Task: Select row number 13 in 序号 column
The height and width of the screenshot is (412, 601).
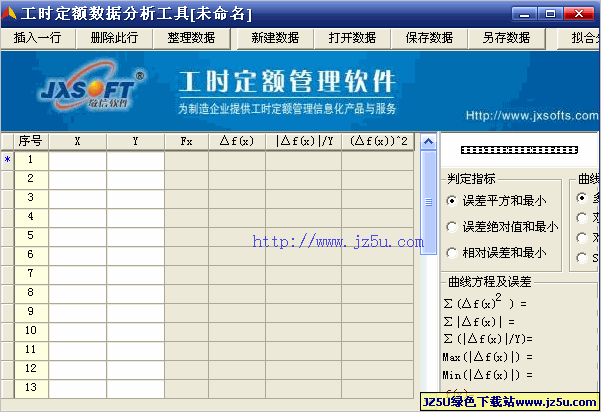Action: pos(31,388)
